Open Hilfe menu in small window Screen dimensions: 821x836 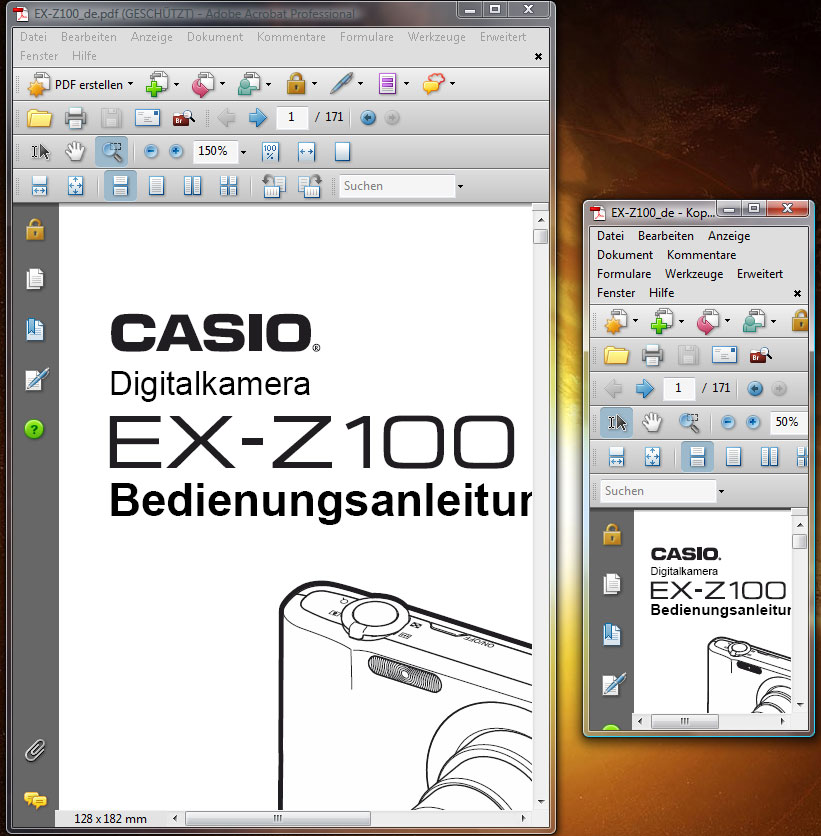coord(662,293)
